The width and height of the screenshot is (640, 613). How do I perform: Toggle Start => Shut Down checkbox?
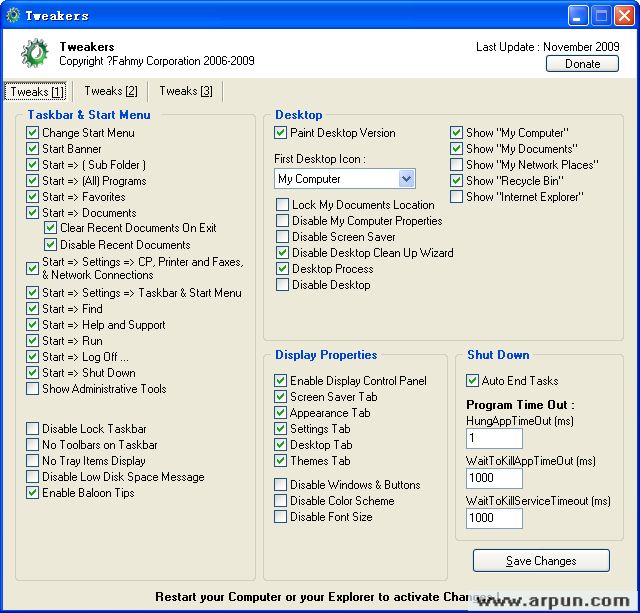[x=32, y=373]
